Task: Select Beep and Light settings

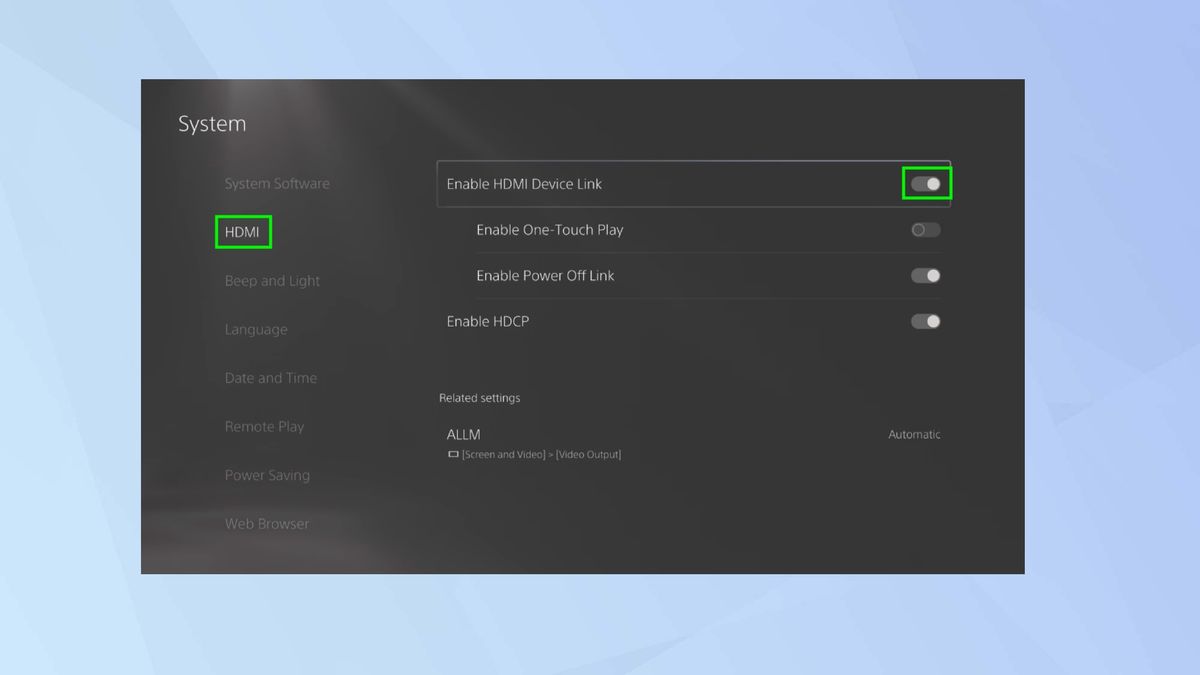Action: [272, 280]
